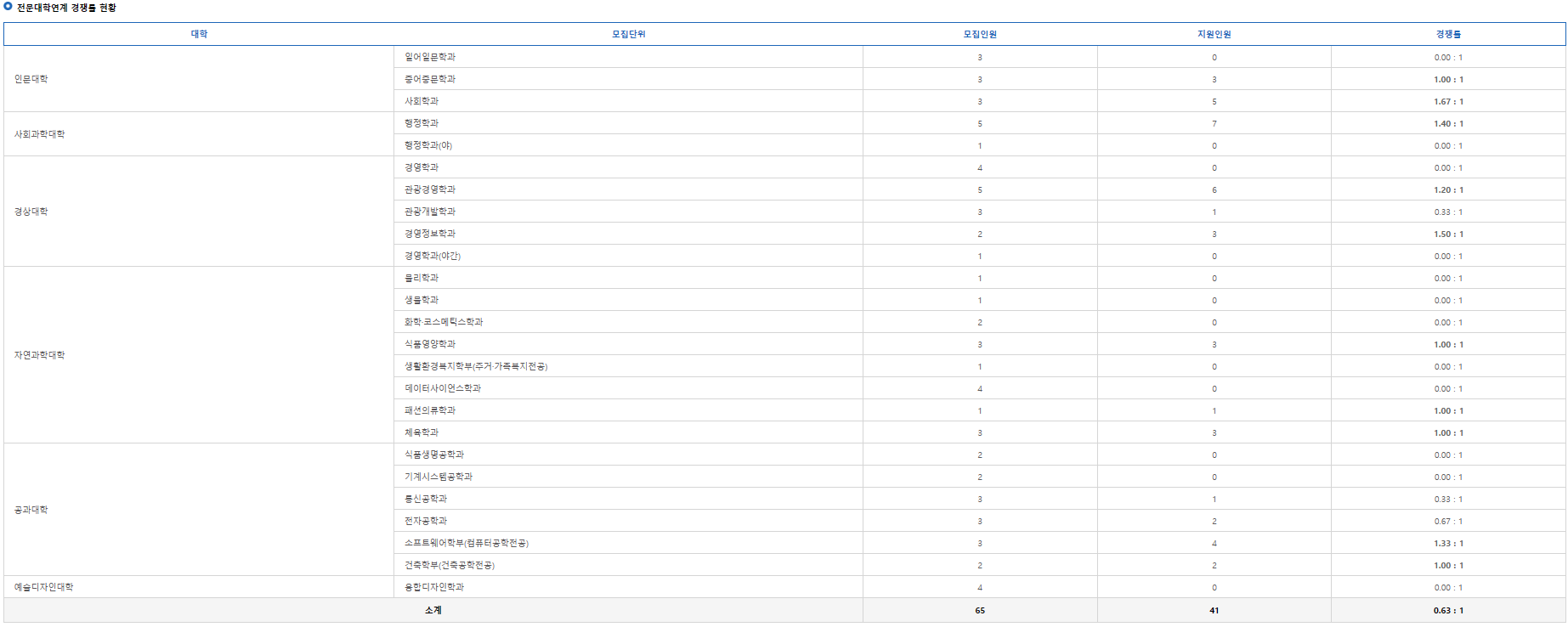
Task: Select the 사회과학대학 college cell
Action: 199,134
